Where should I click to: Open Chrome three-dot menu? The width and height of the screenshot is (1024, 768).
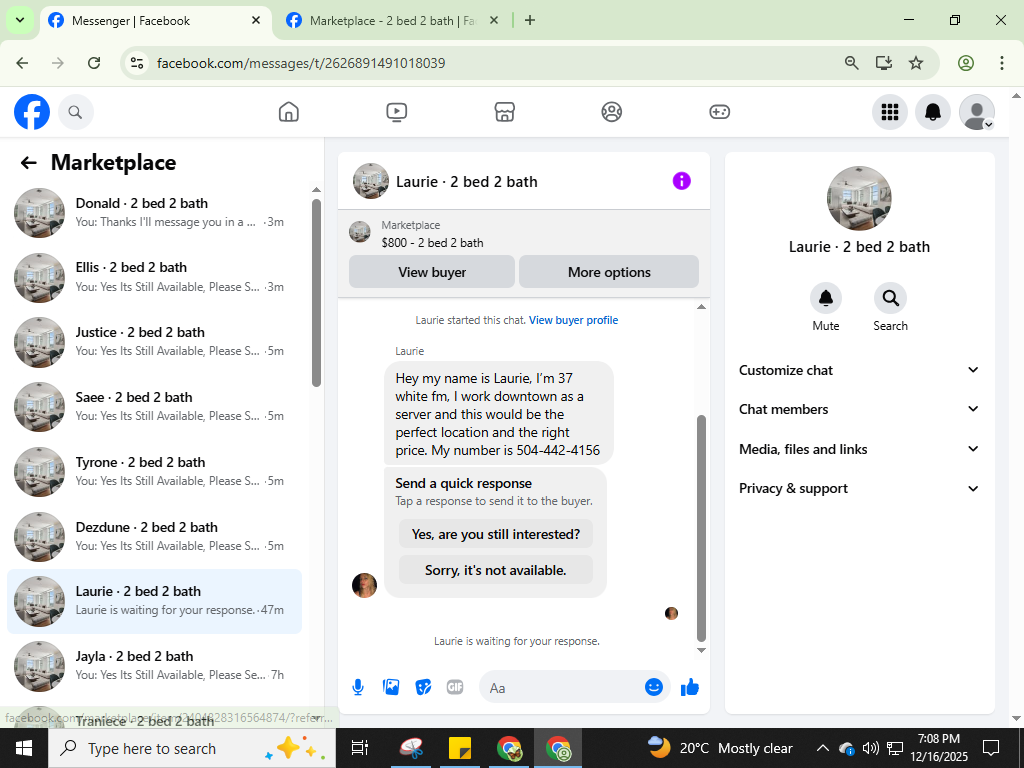point(1001,63)
